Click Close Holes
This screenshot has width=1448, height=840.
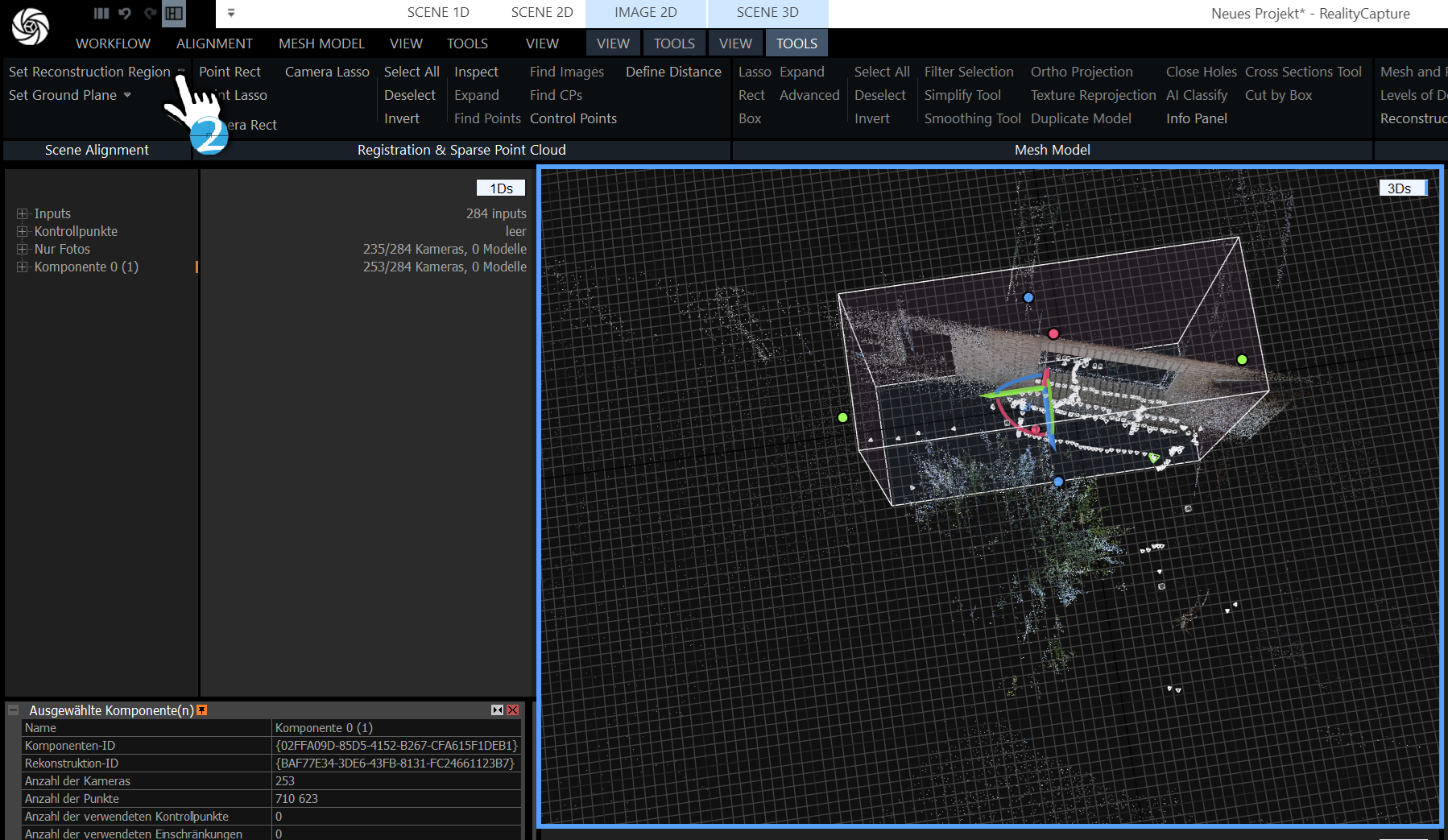[x=1201, y=72]
